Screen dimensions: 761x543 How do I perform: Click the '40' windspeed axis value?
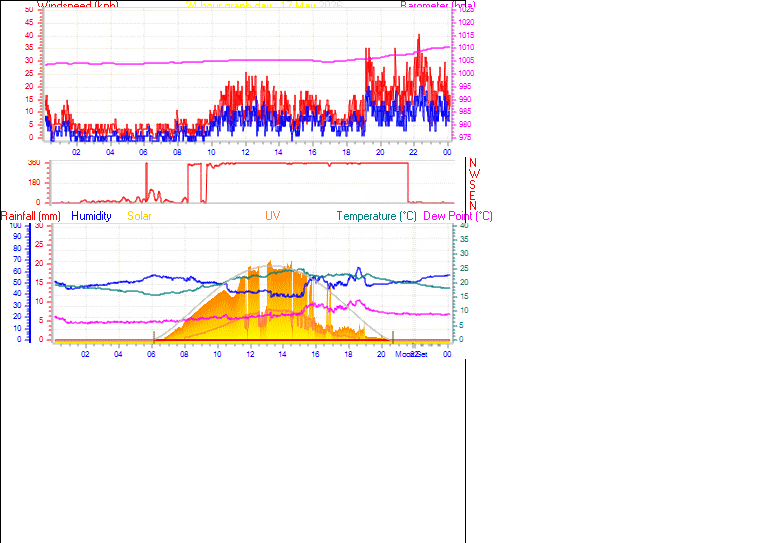point(29,35)
